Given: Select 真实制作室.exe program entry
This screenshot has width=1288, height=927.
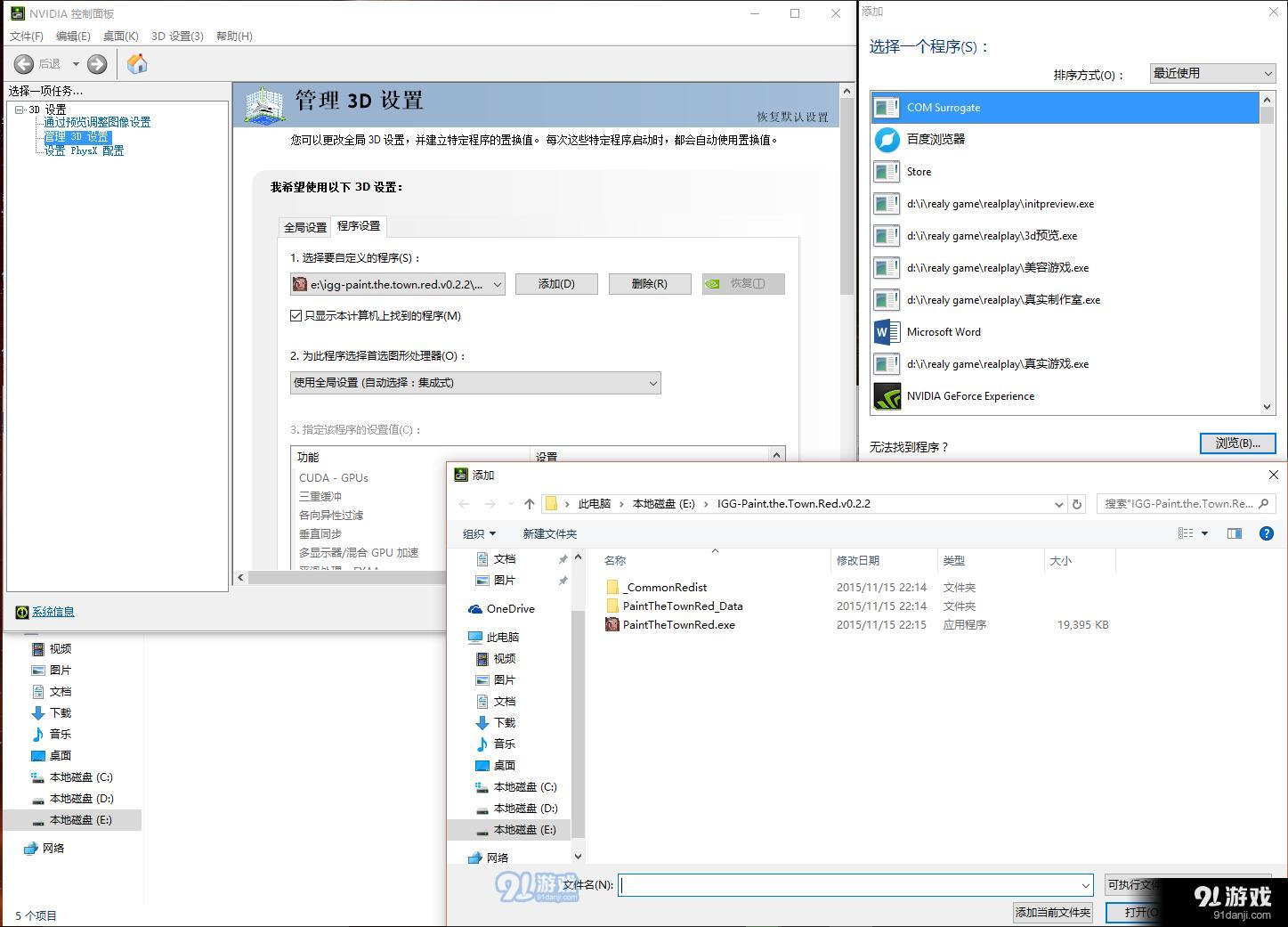Looking at the screenshot, I should tap(1065, 300).
